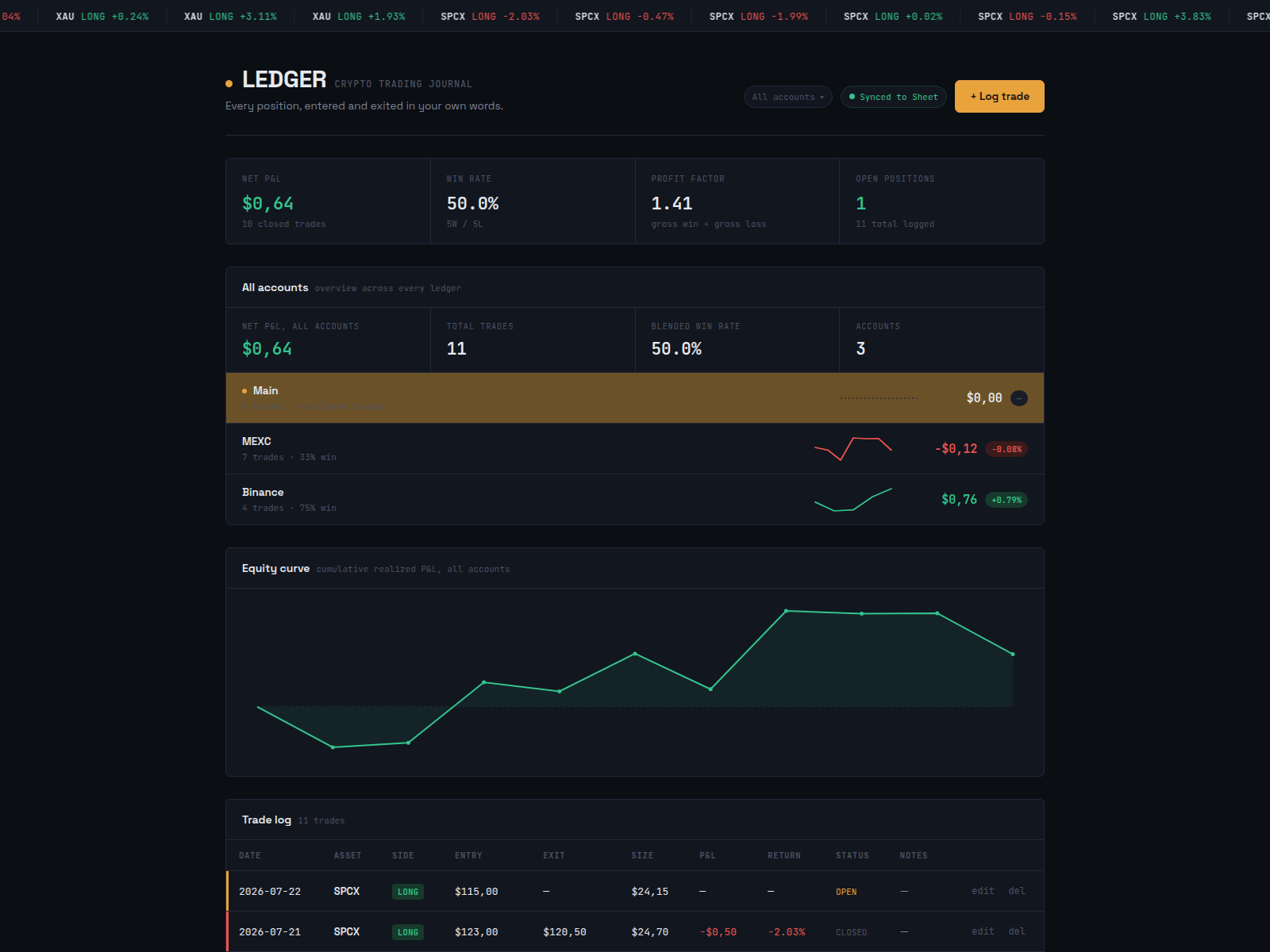Delete the 2026-07-22 SPCX trade
This screenshot has height=952, width=1270.
click(x=1017, y=891)
